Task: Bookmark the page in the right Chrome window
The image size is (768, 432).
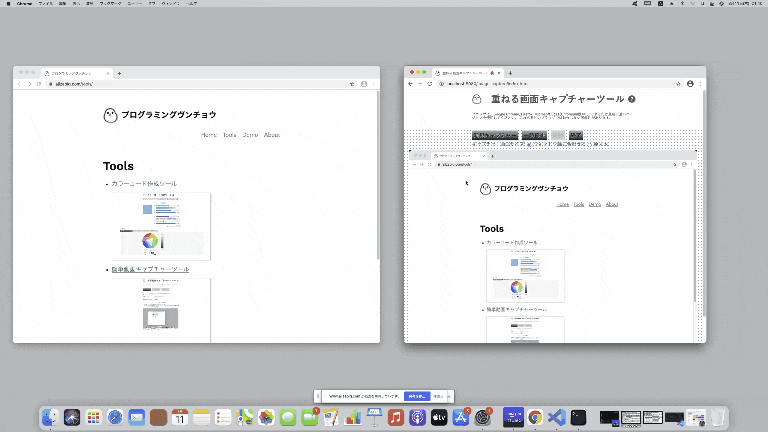Action: tap(678, 84)
